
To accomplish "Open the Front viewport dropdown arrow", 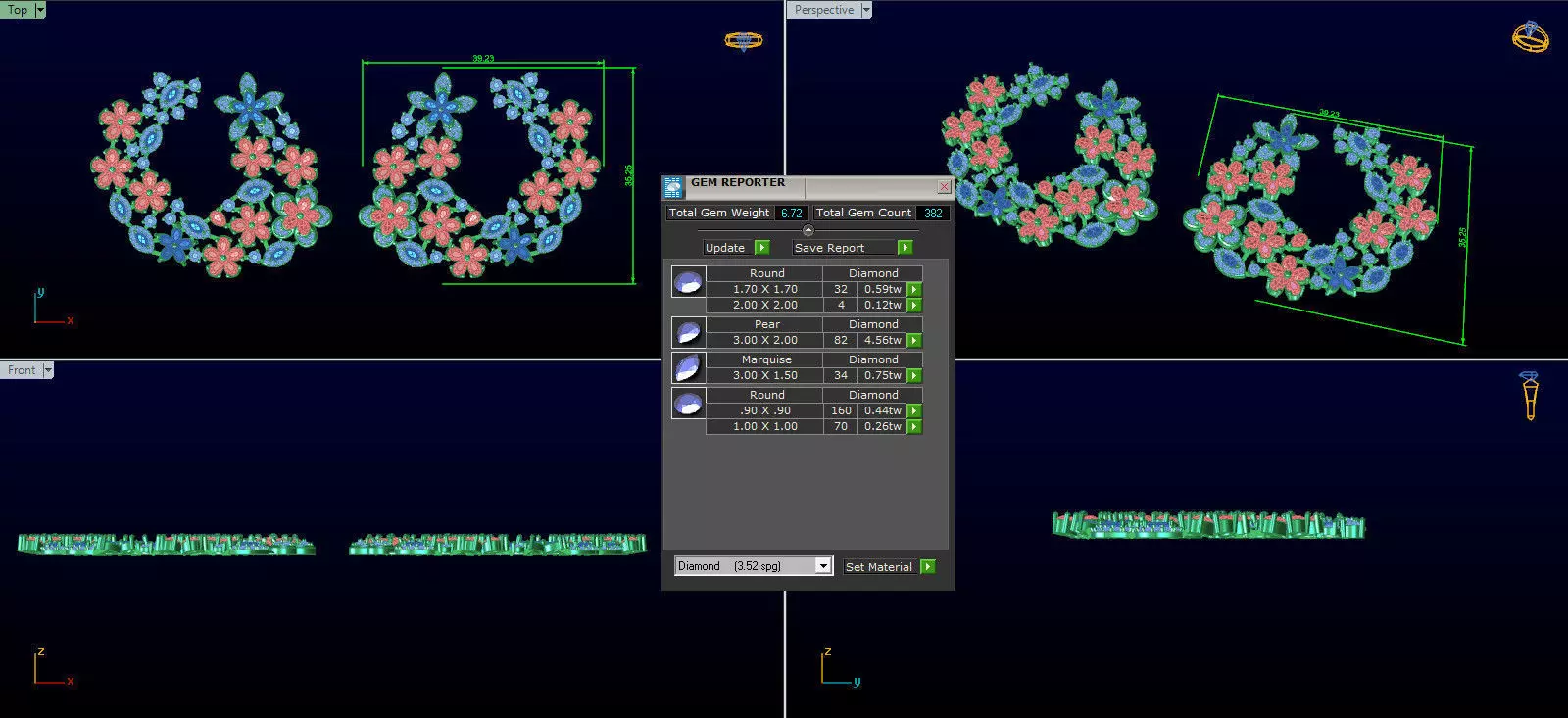I will (48, 370).
